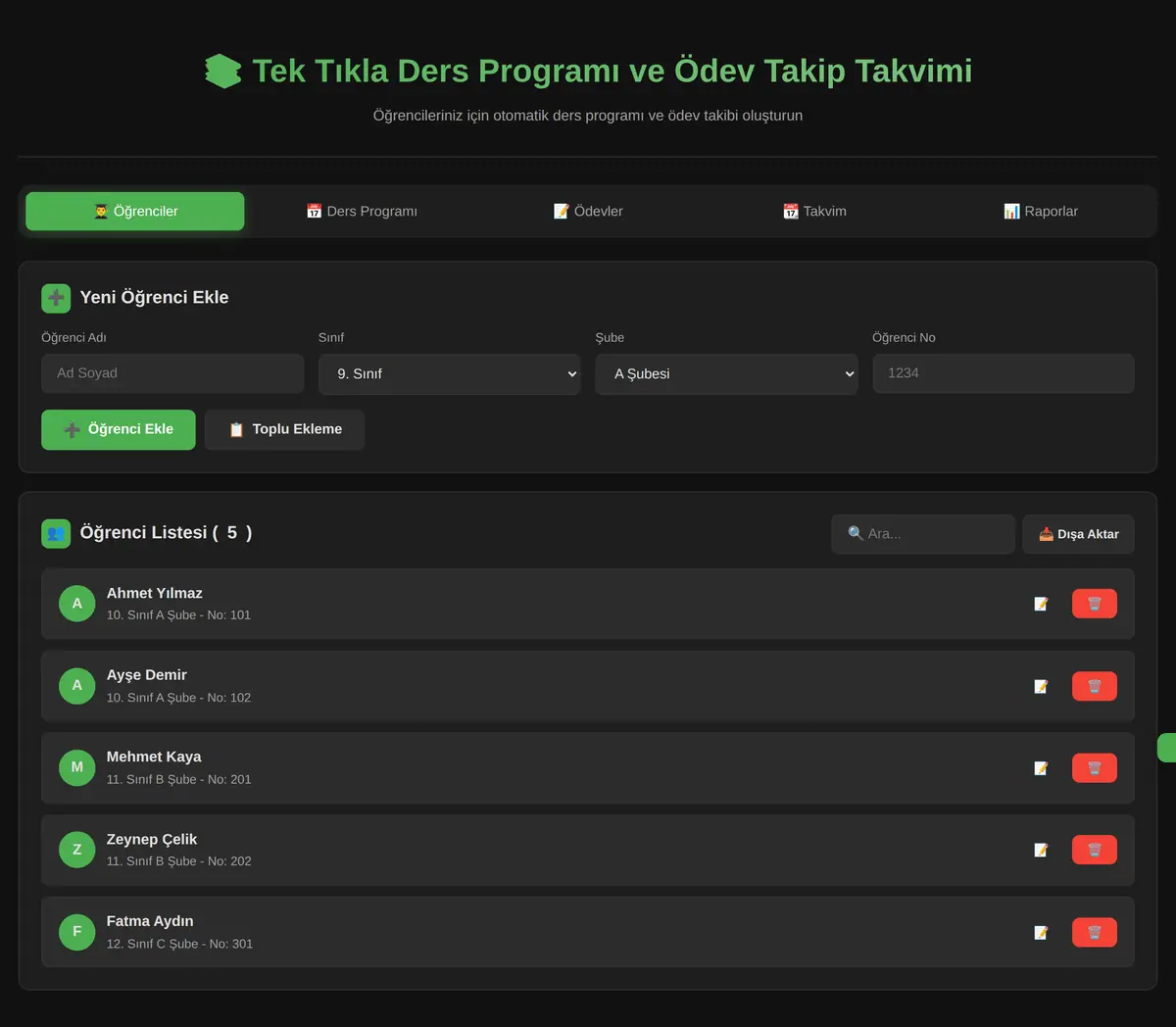Click the F avatar for Fatma Aydın

(77, 932)
